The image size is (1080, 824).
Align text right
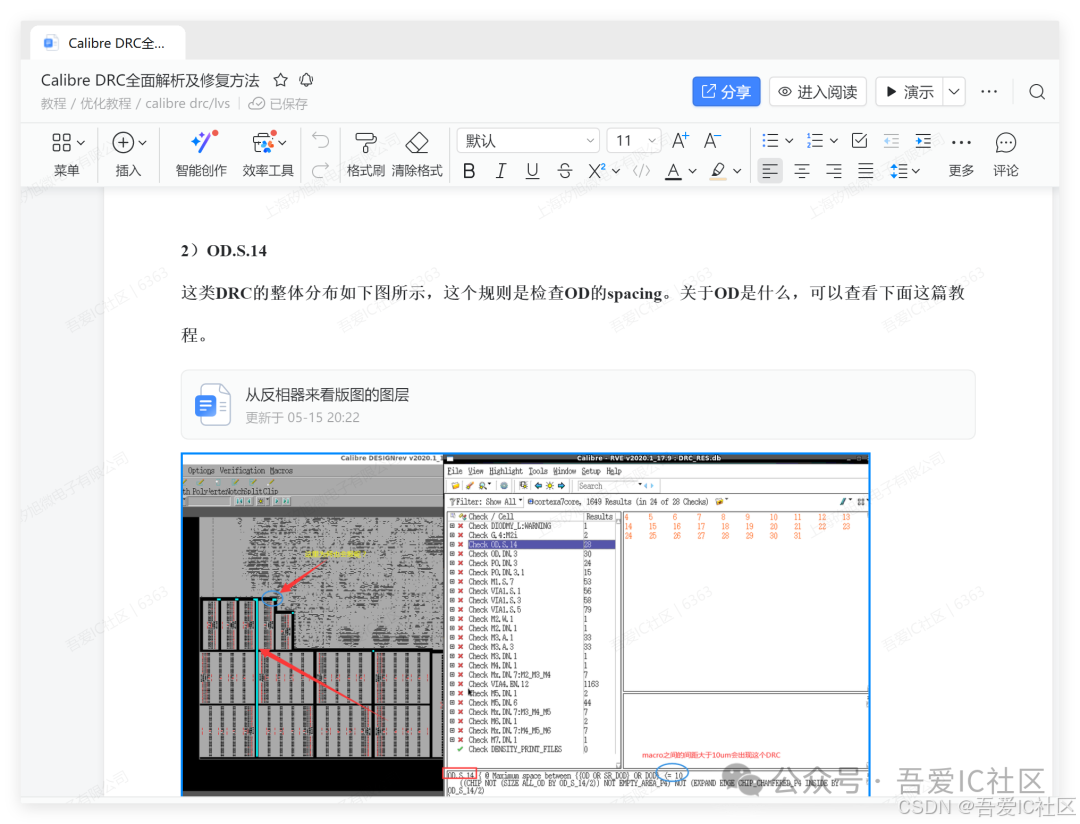click(x=833, y=171)
